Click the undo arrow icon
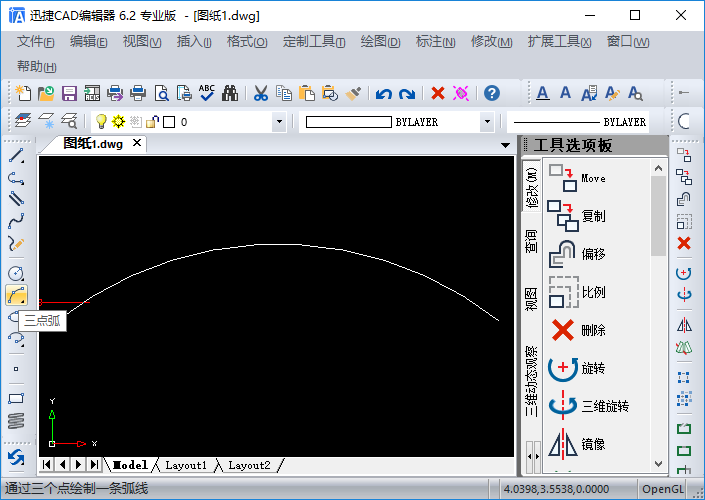705x500 pixels. pos(384,94)
